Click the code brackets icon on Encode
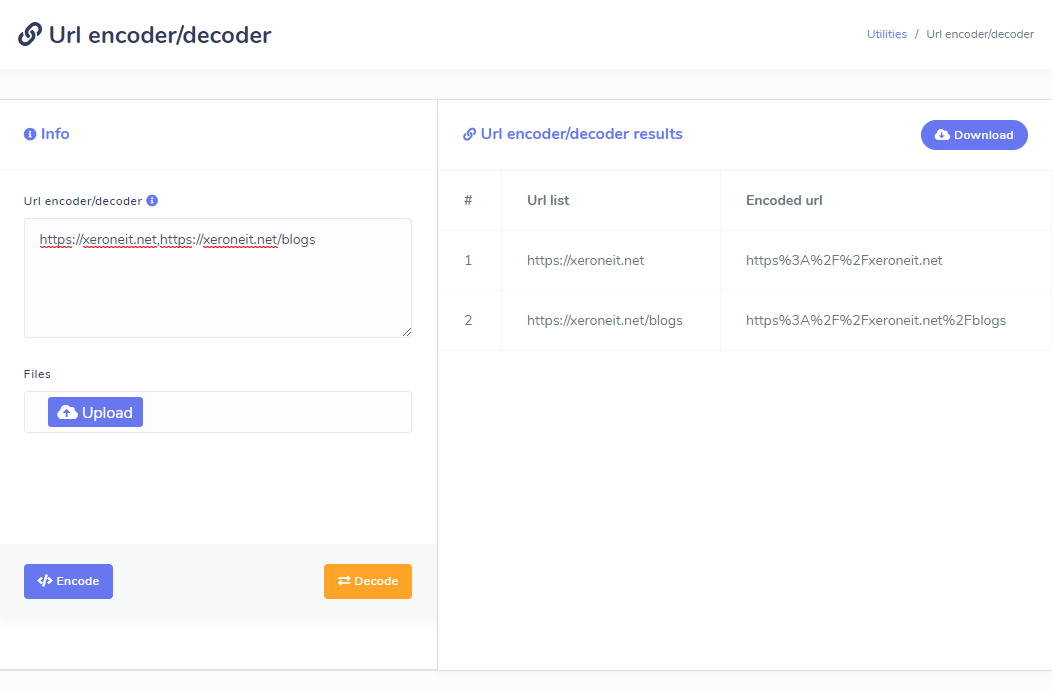This screenshot has height=690, width=1052. 44,581
